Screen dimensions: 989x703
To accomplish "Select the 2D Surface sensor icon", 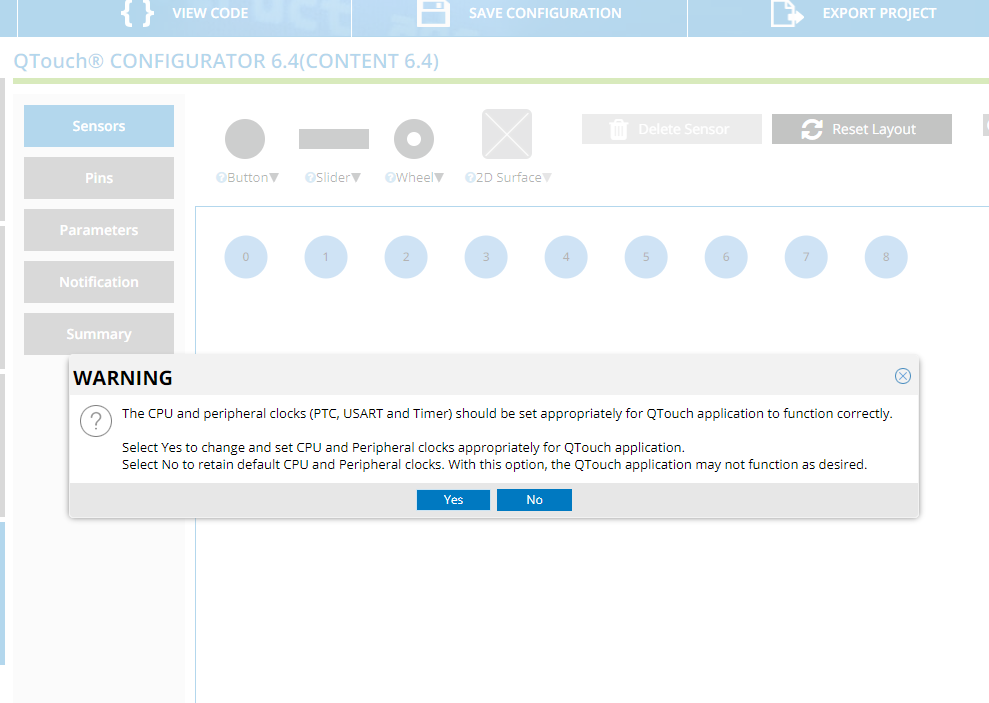I will pos(506,133).
